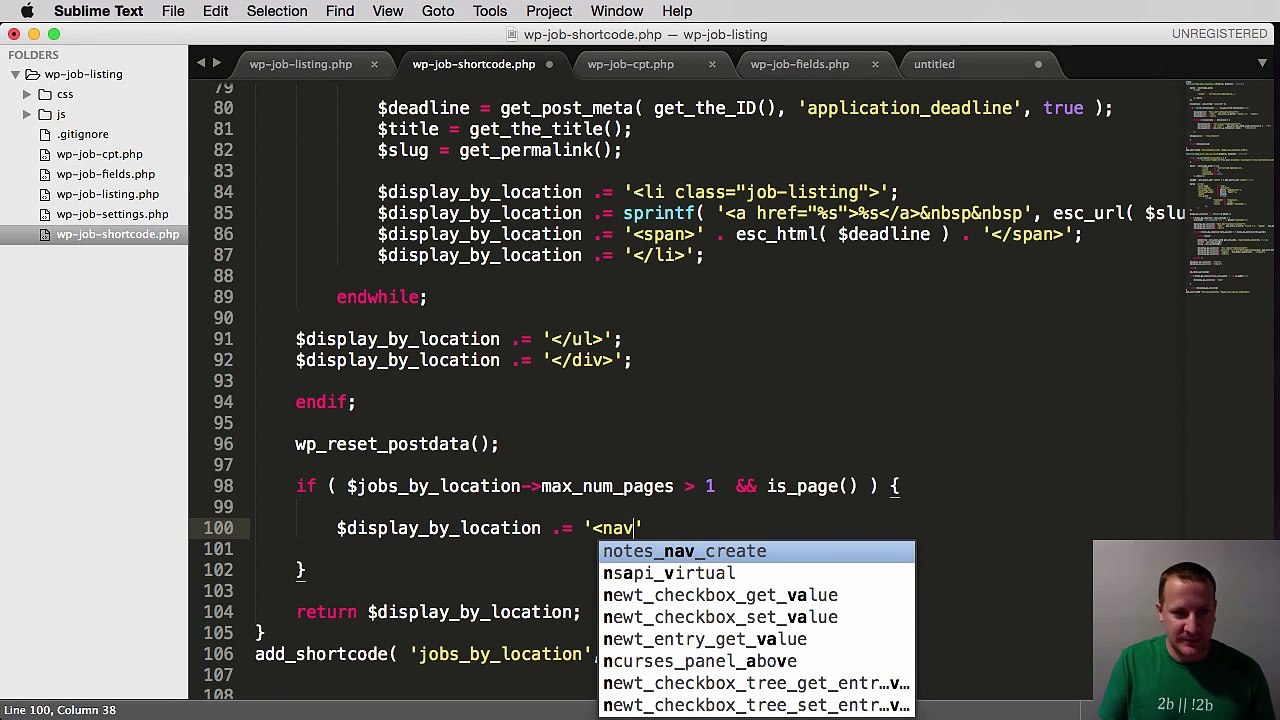Click the wp-job-settings.php file icon
The image size is (1280, 720).
coord(44,214)
